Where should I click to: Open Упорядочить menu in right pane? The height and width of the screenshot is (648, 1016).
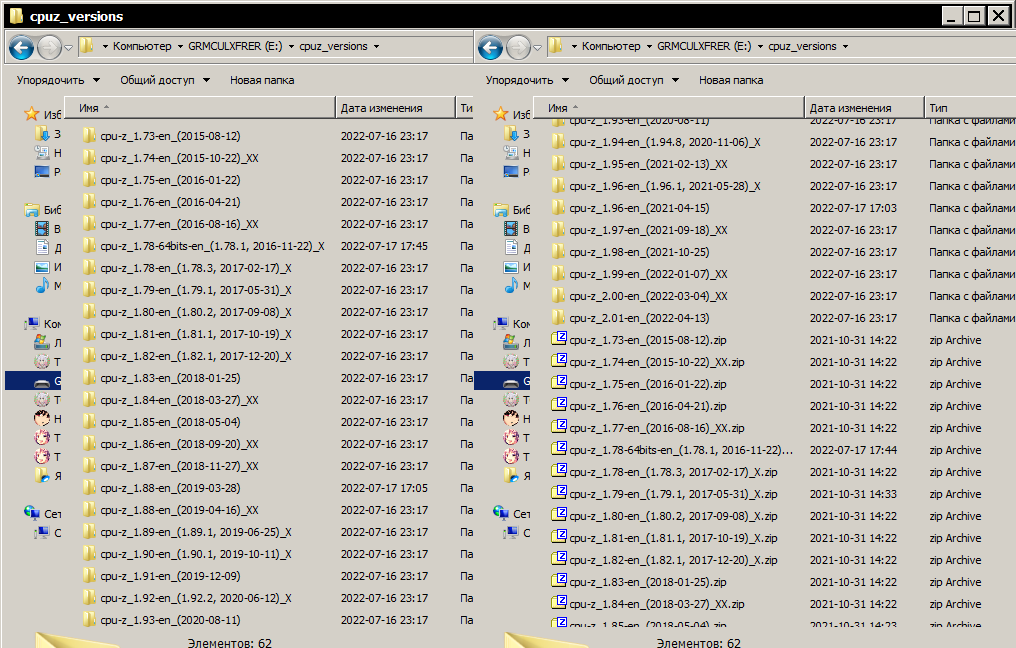[527, 80]
